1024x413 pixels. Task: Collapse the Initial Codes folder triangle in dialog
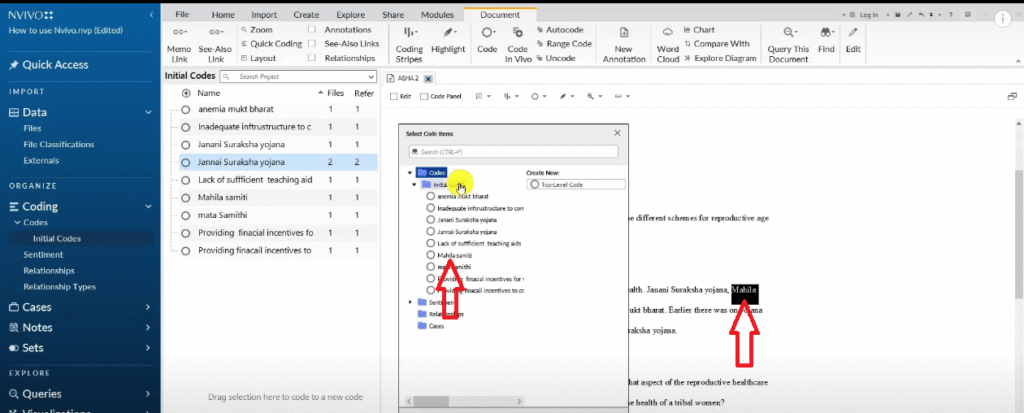tap(415, 185)
